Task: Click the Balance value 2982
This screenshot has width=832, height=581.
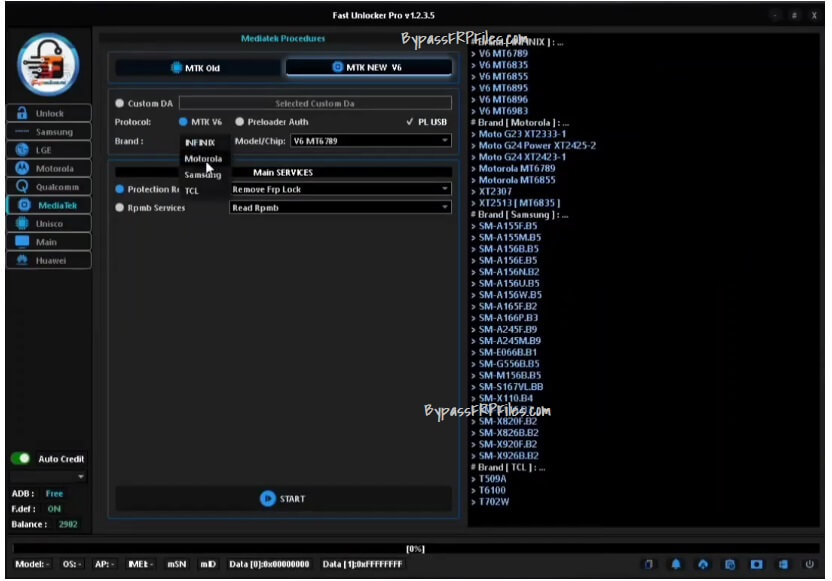Action: pyautogui.click(x=68, y=524)
